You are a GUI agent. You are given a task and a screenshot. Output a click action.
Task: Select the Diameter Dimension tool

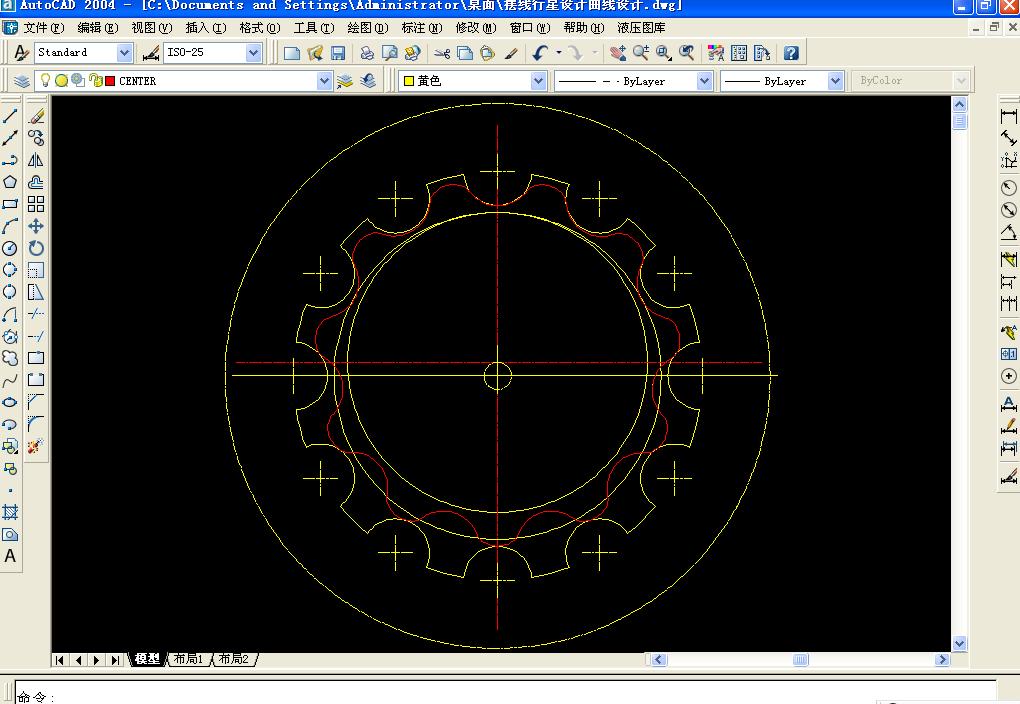click(x=1008, y=210)
